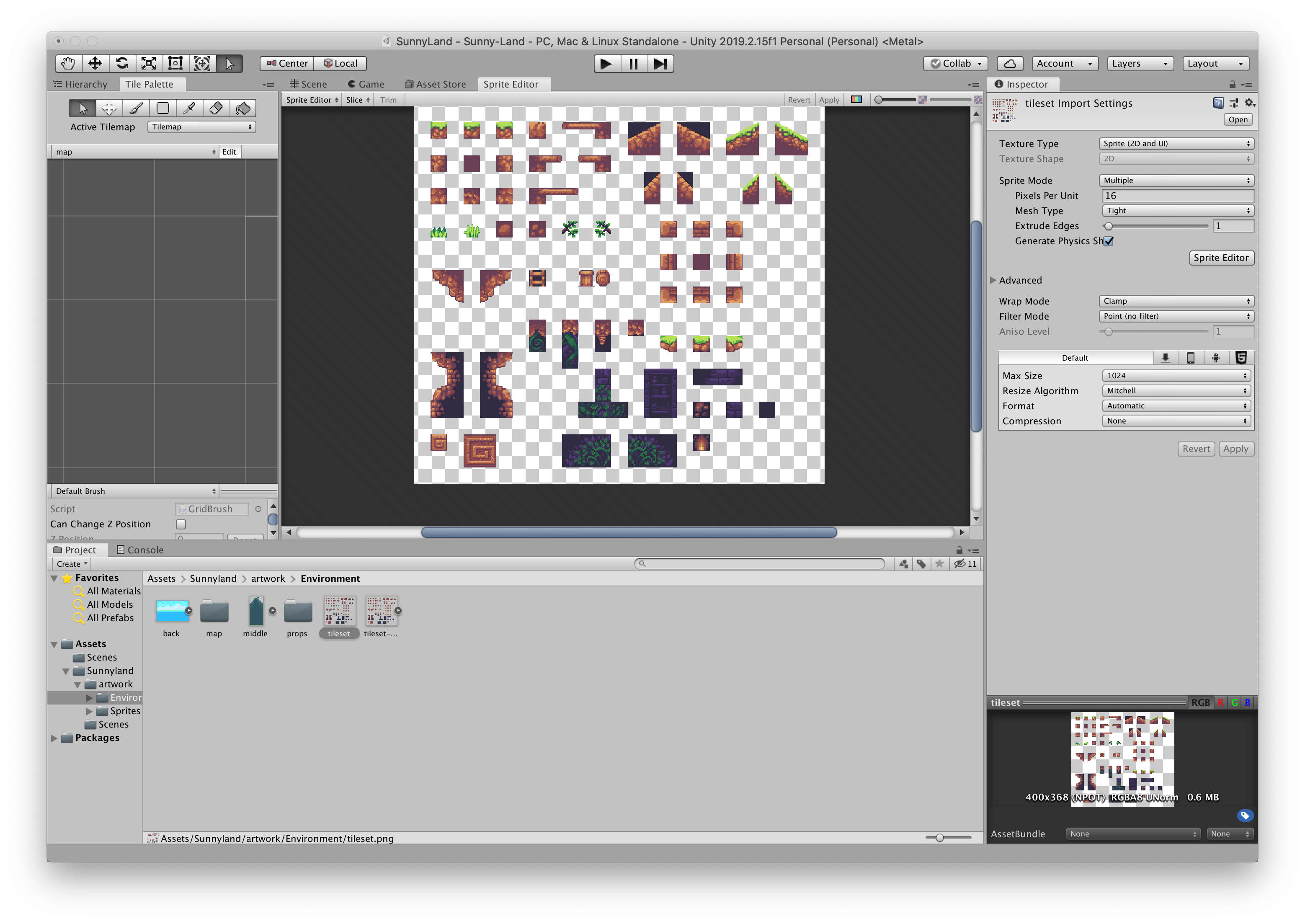Select the Move tool in top toolbar
The width and height of the screenshot is (1305, 924).
point(95,63)
